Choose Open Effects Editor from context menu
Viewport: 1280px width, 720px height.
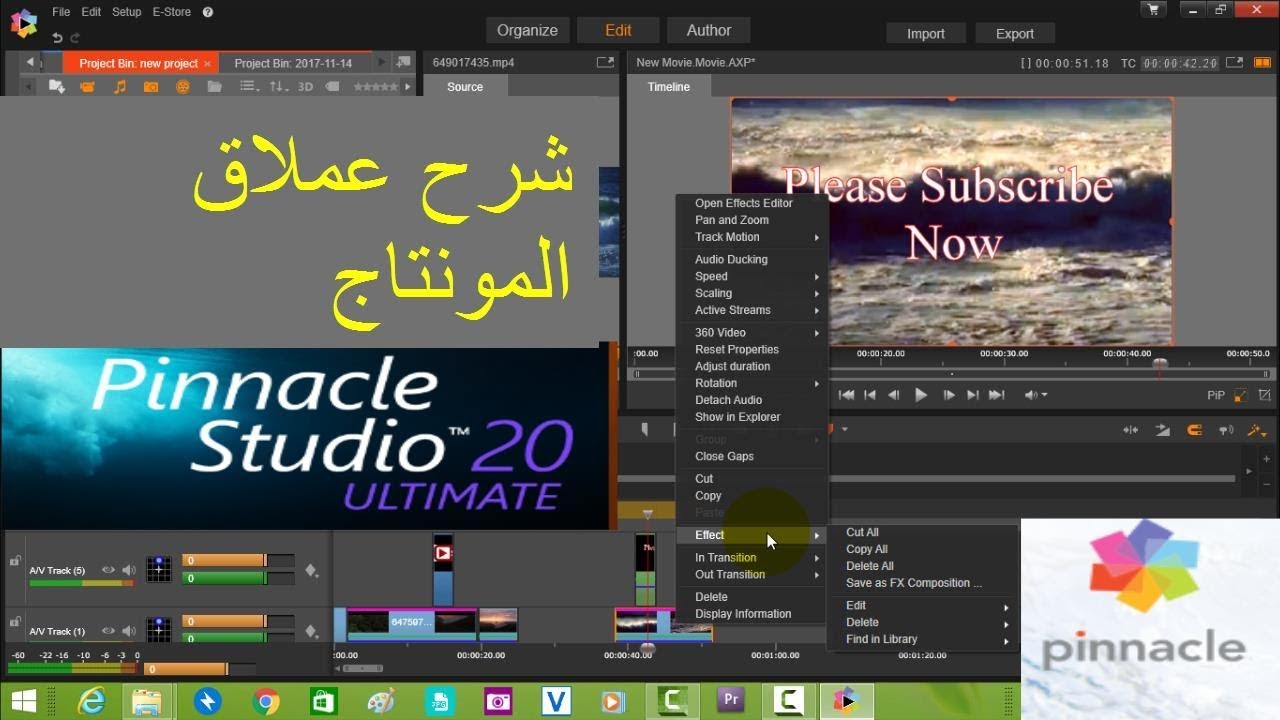coord(743,203)
